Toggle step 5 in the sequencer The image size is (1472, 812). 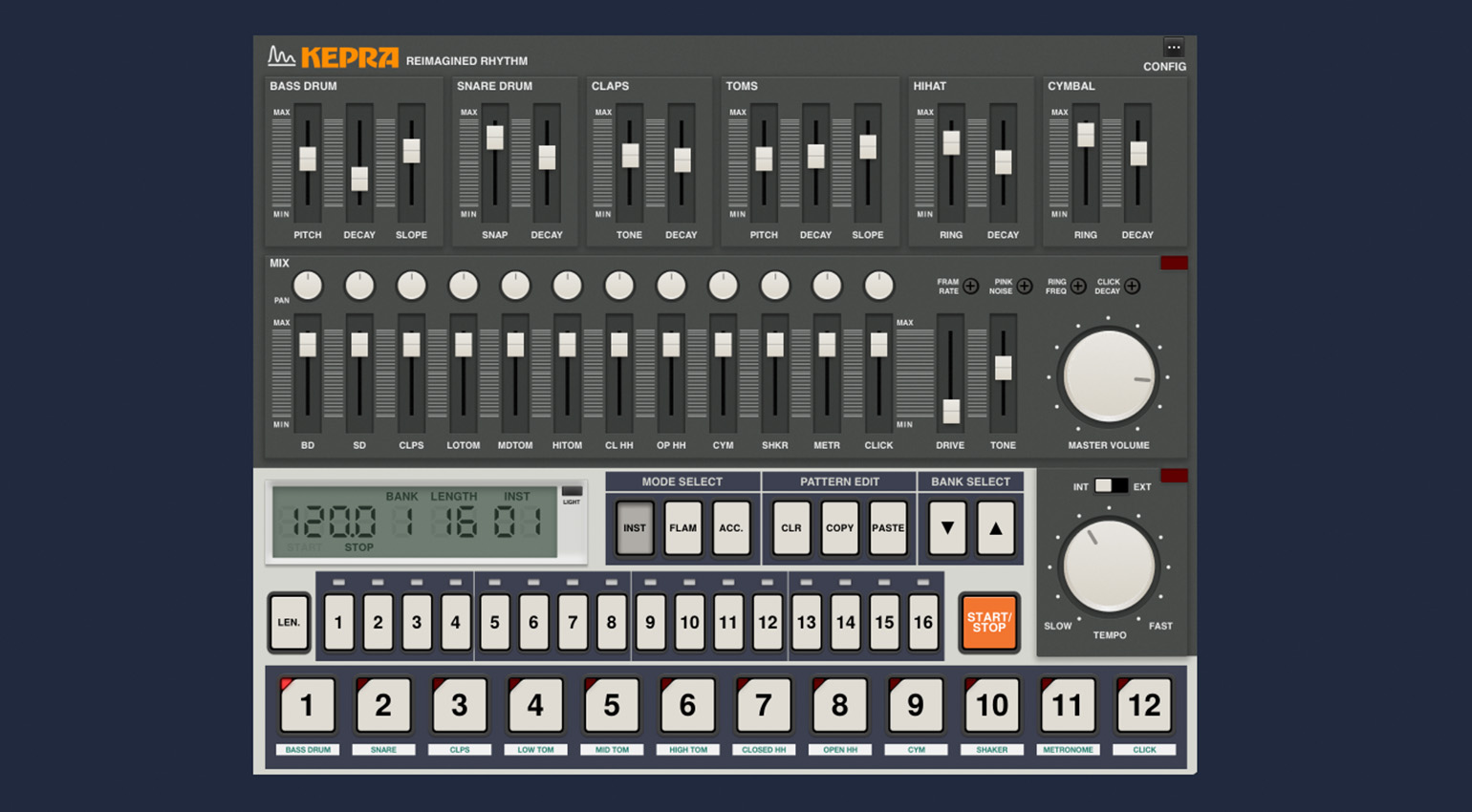[x=494, y=622]
